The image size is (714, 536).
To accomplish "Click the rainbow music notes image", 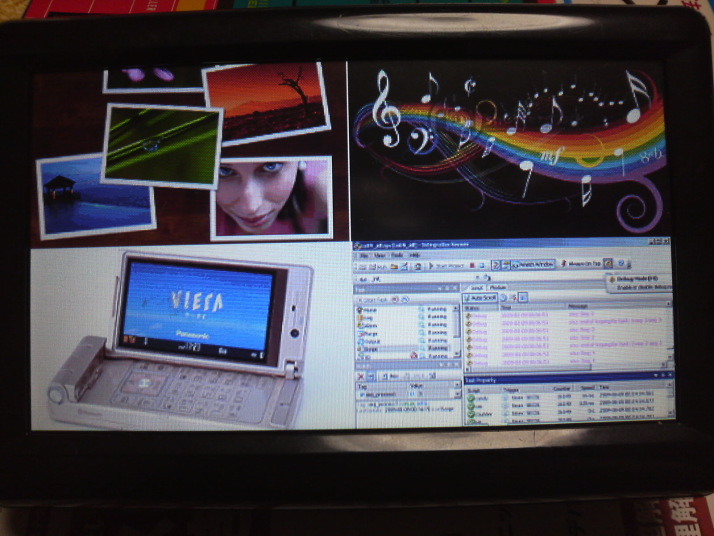I will 509,149.
